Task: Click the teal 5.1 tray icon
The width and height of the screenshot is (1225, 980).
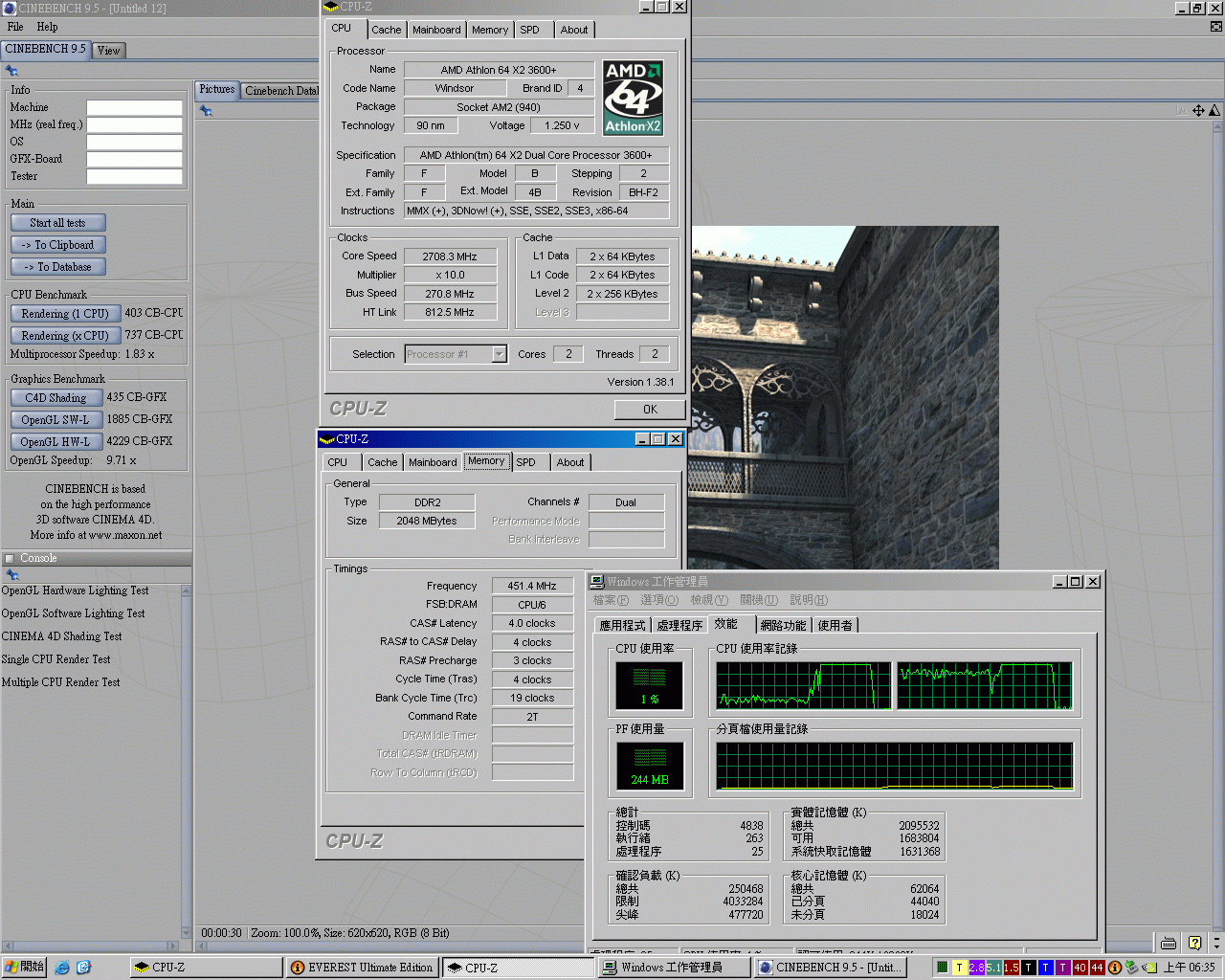Action: 993,968
